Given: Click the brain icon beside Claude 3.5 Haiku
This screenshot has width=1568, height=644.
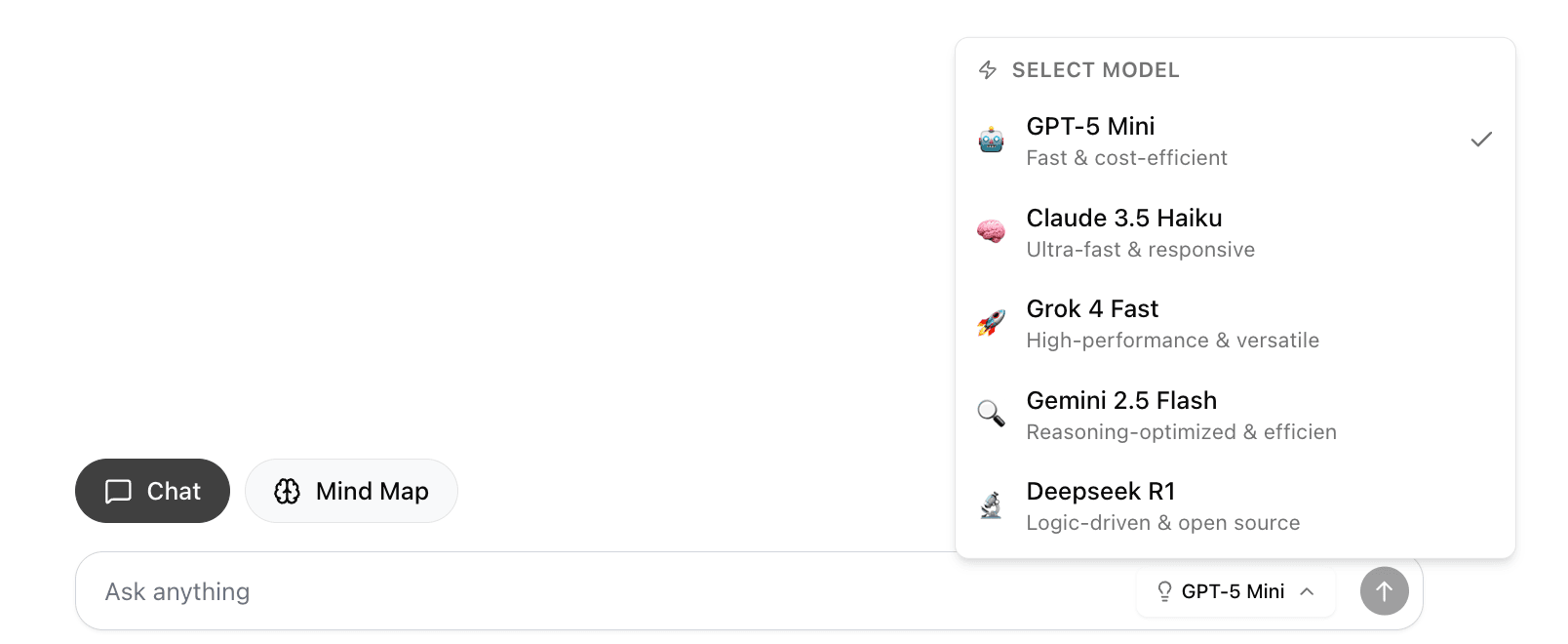Looking at the screenshot, I should tap(991, 232).
